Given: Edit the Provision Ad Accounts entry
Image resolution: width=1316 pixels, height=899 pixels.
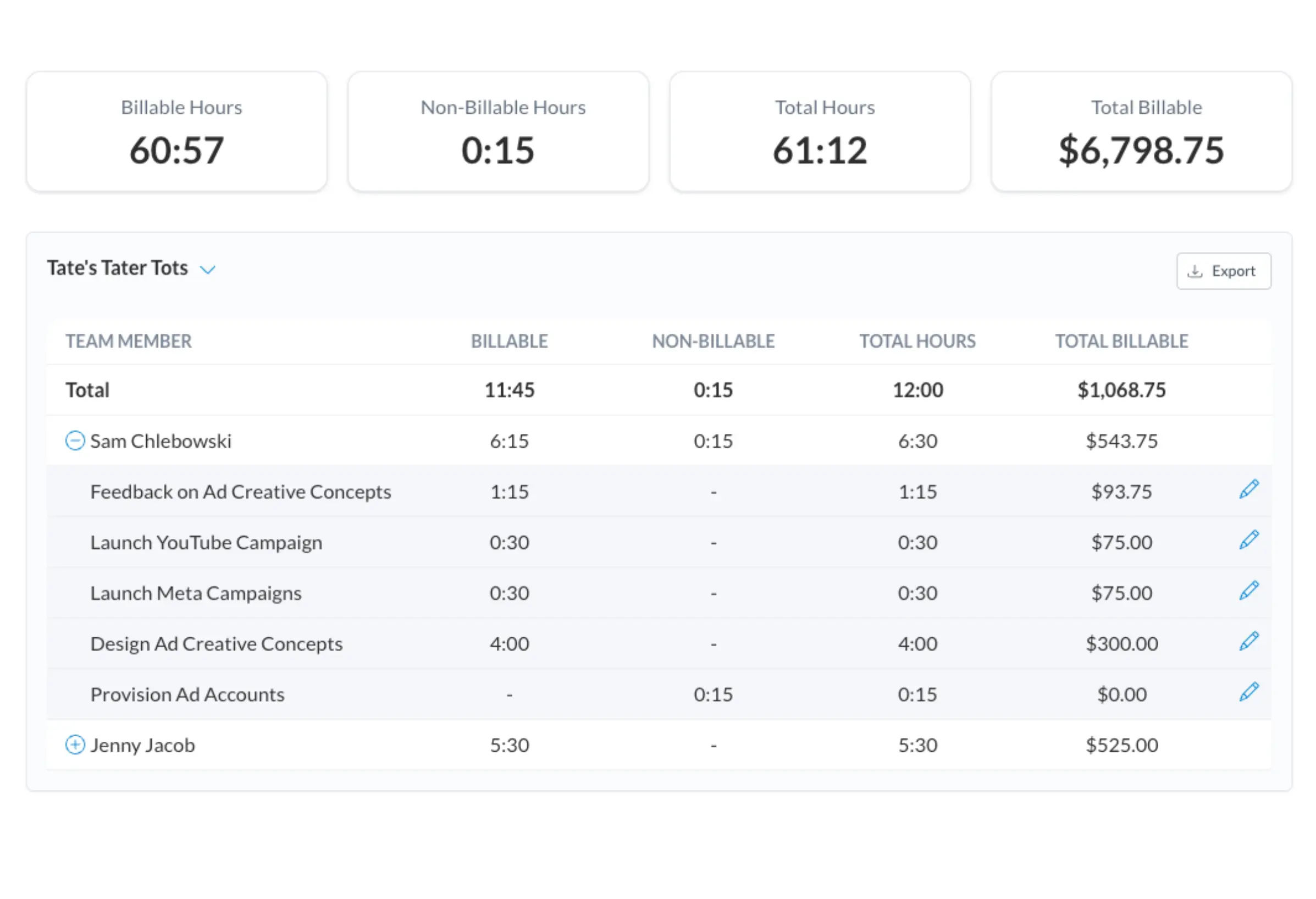Looking at the screenshot, I should click(1248, 692).
